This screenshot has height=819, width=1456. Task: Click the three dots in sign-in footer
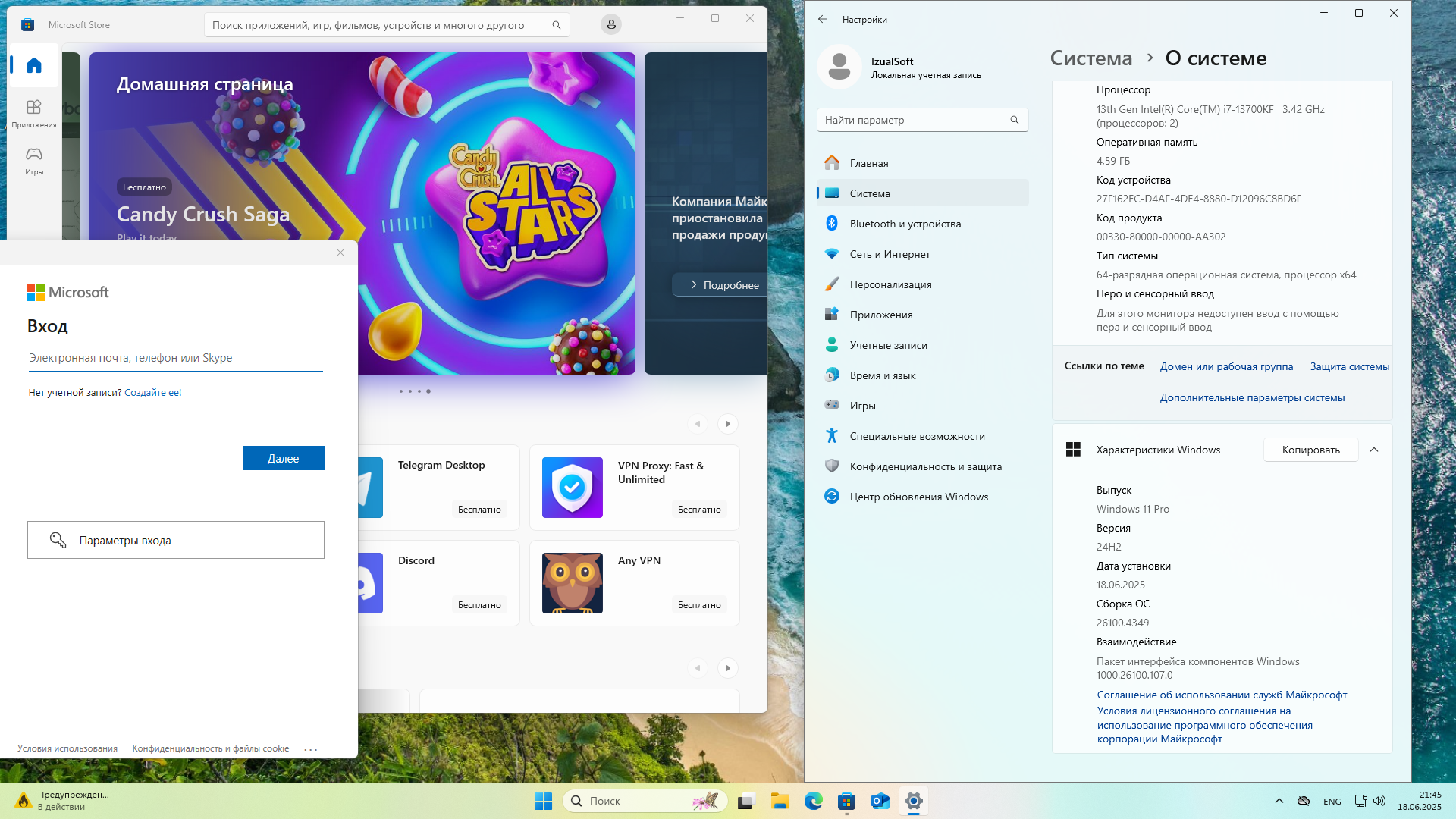[311, 749]
